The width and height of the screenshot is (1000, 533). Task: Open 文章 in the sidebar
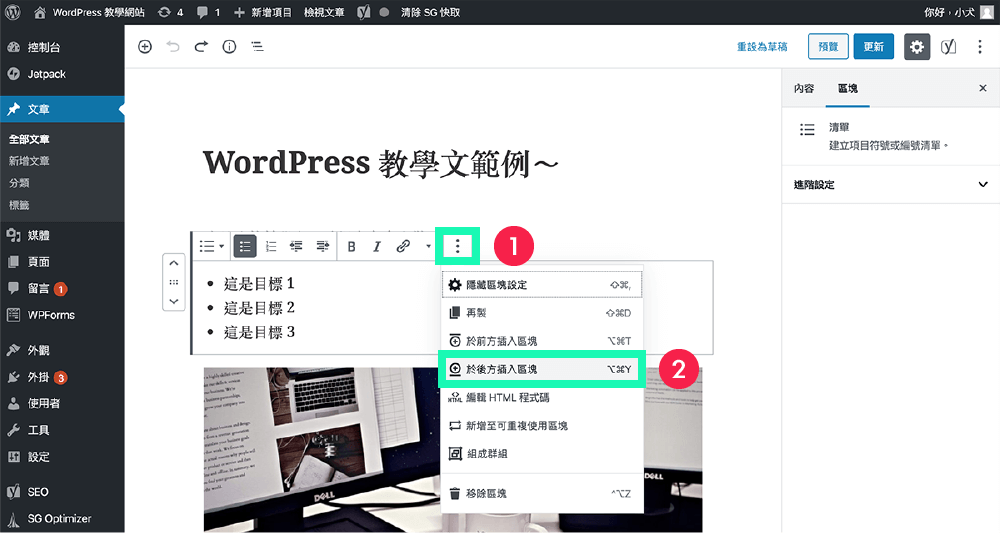[x=62, y=109]
